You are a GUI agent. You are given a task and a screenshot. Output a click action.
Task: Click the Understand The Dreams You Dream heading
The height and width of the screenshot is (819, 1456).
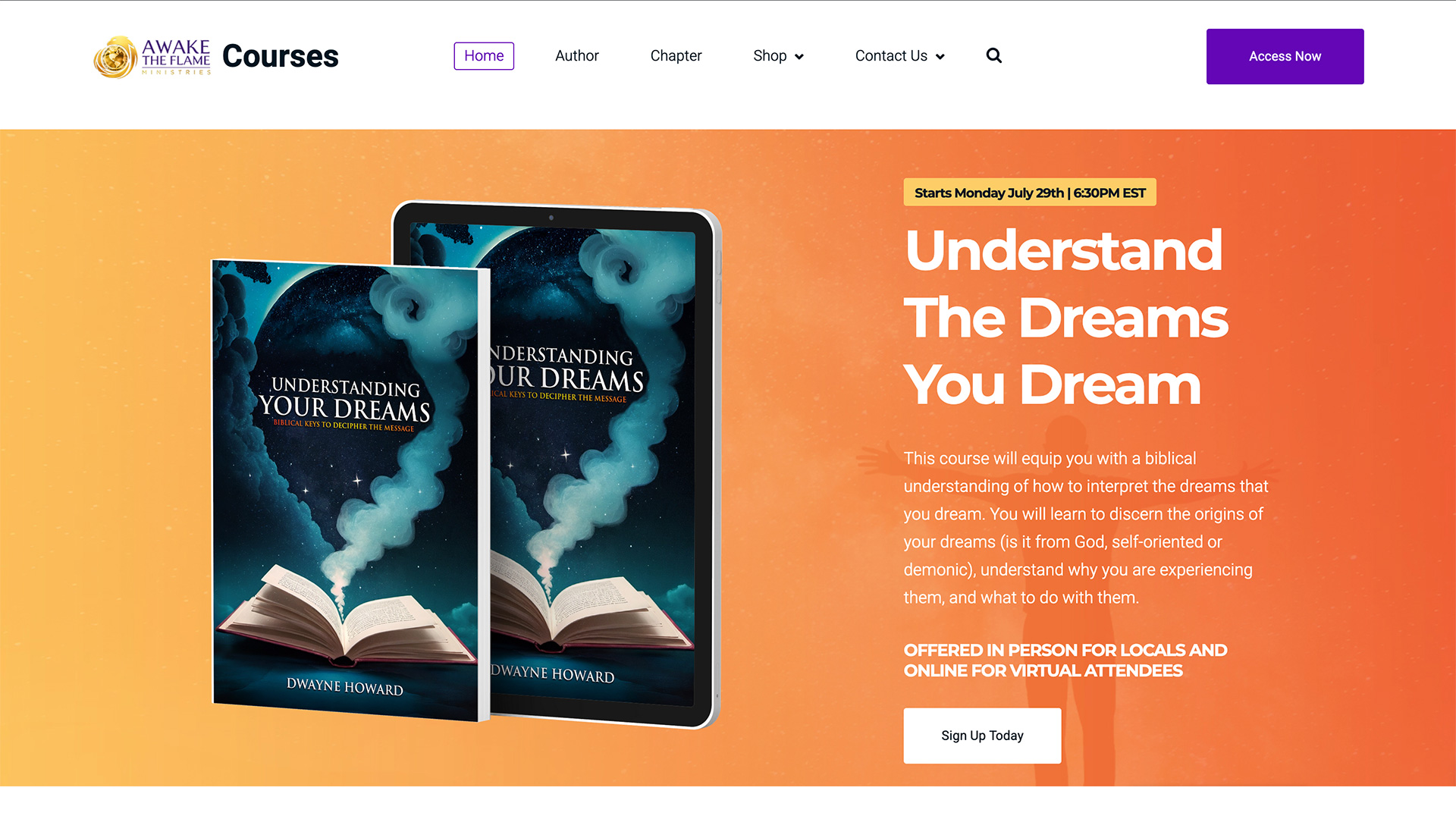pyautogui.click(x=1065, y=317)
